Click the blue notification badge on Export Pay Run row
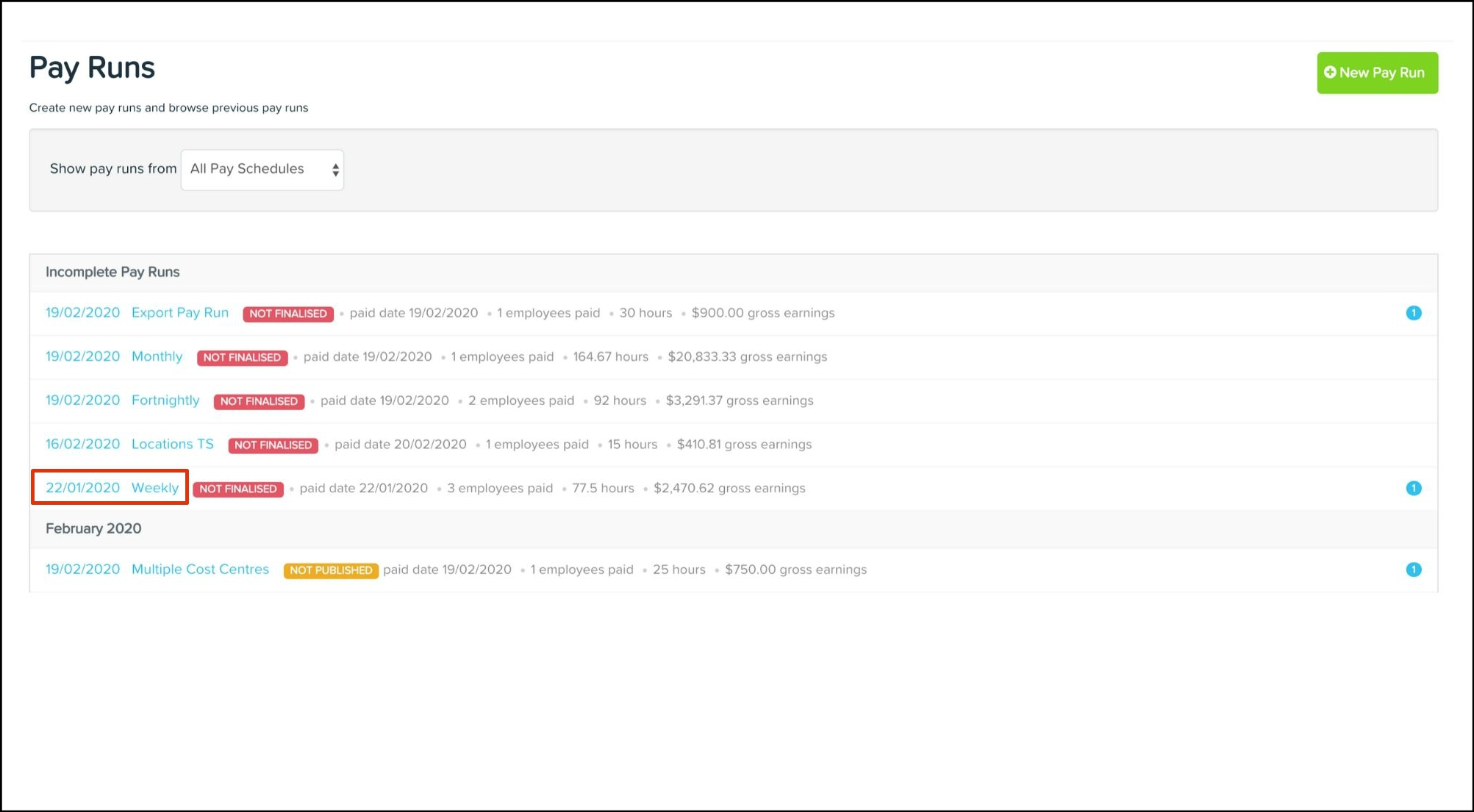 coord(1413,313)
